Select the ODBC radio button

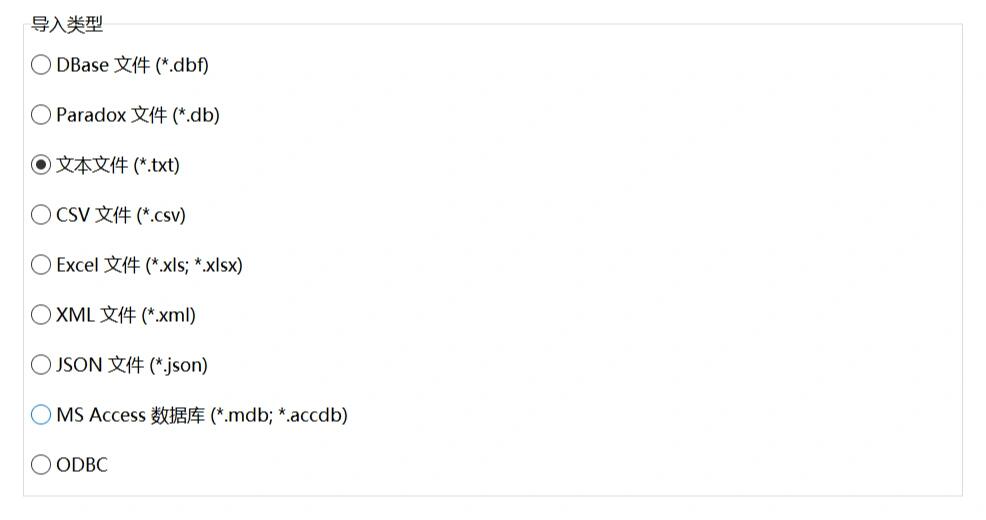pos(41,465)
